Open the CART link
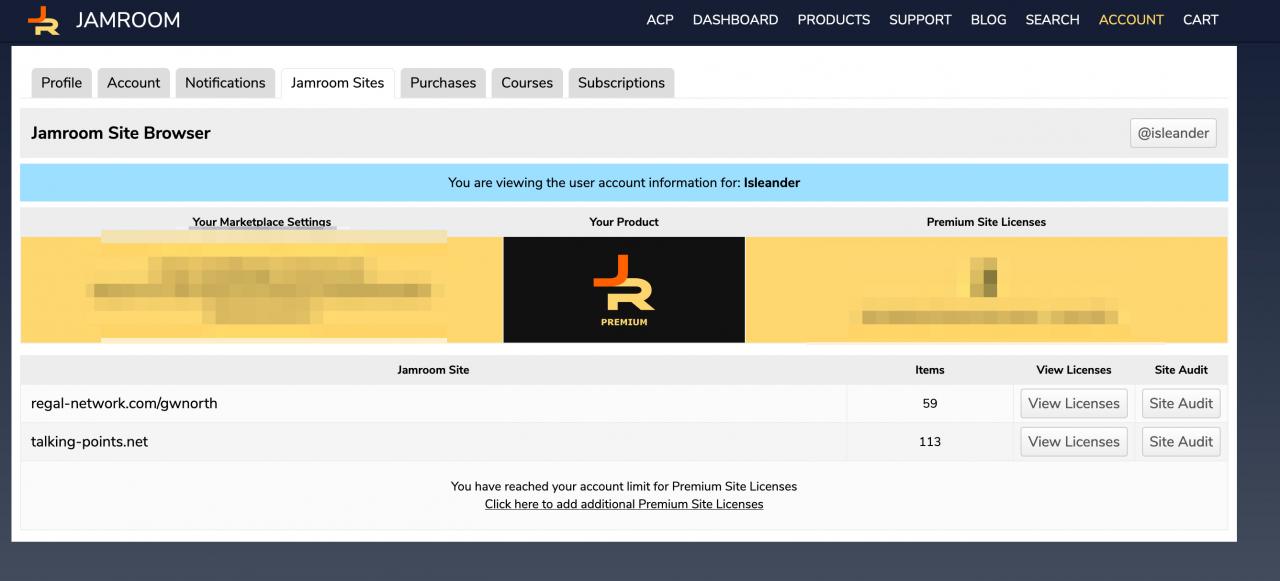The height and width of the screenshot is (581, 1280). pos(1200,20)
